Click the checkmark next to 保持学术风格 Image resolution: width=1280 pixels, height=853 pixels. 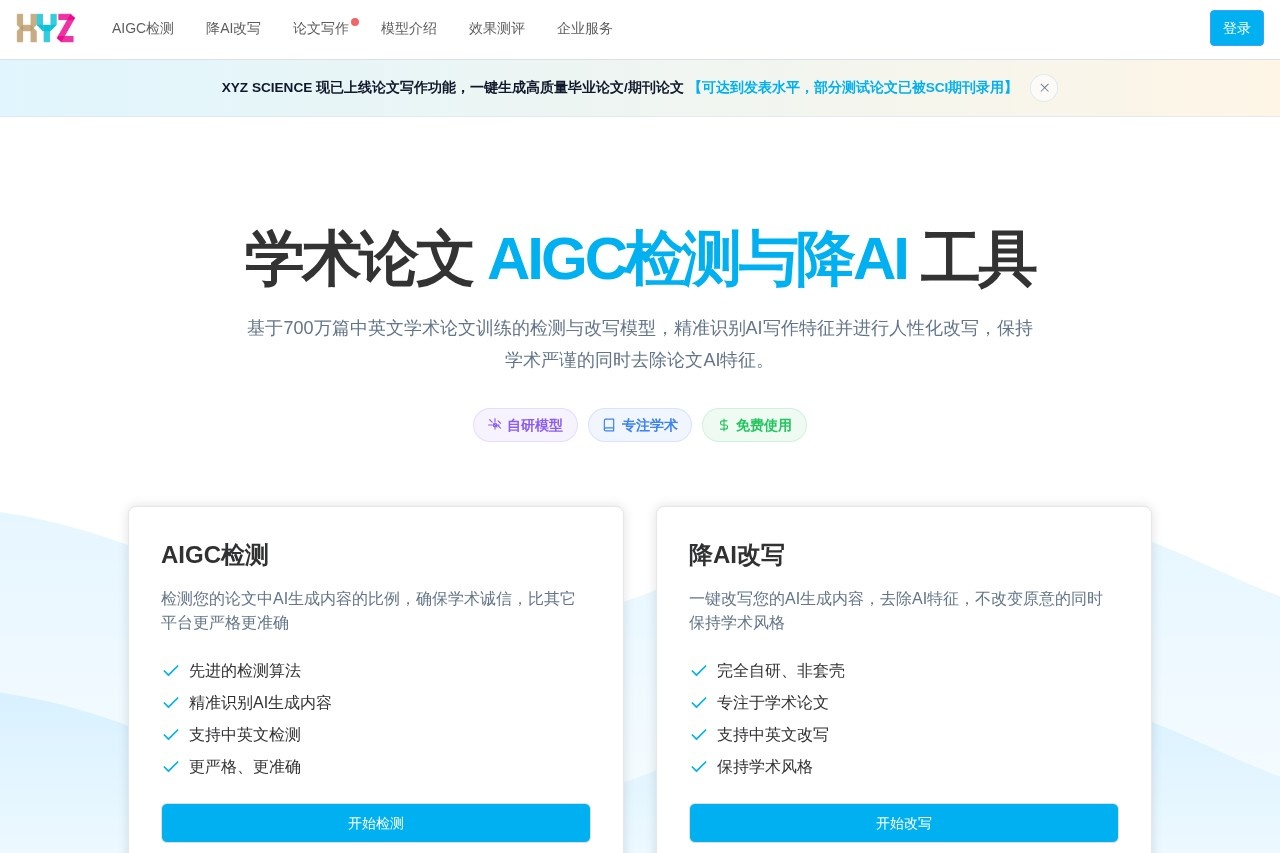click(698, 767)
